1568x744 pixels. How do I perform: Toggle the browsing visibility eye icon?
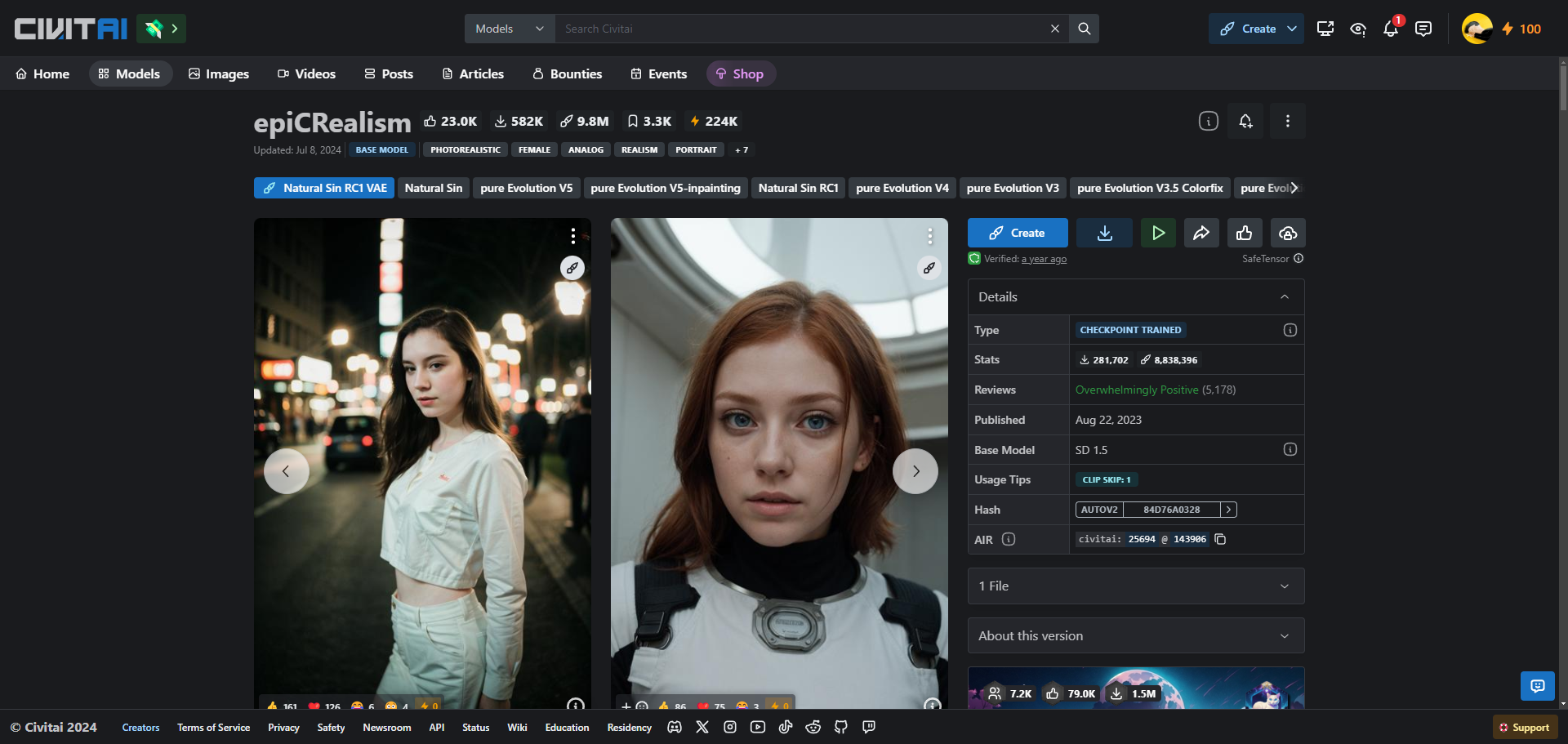1358,29
